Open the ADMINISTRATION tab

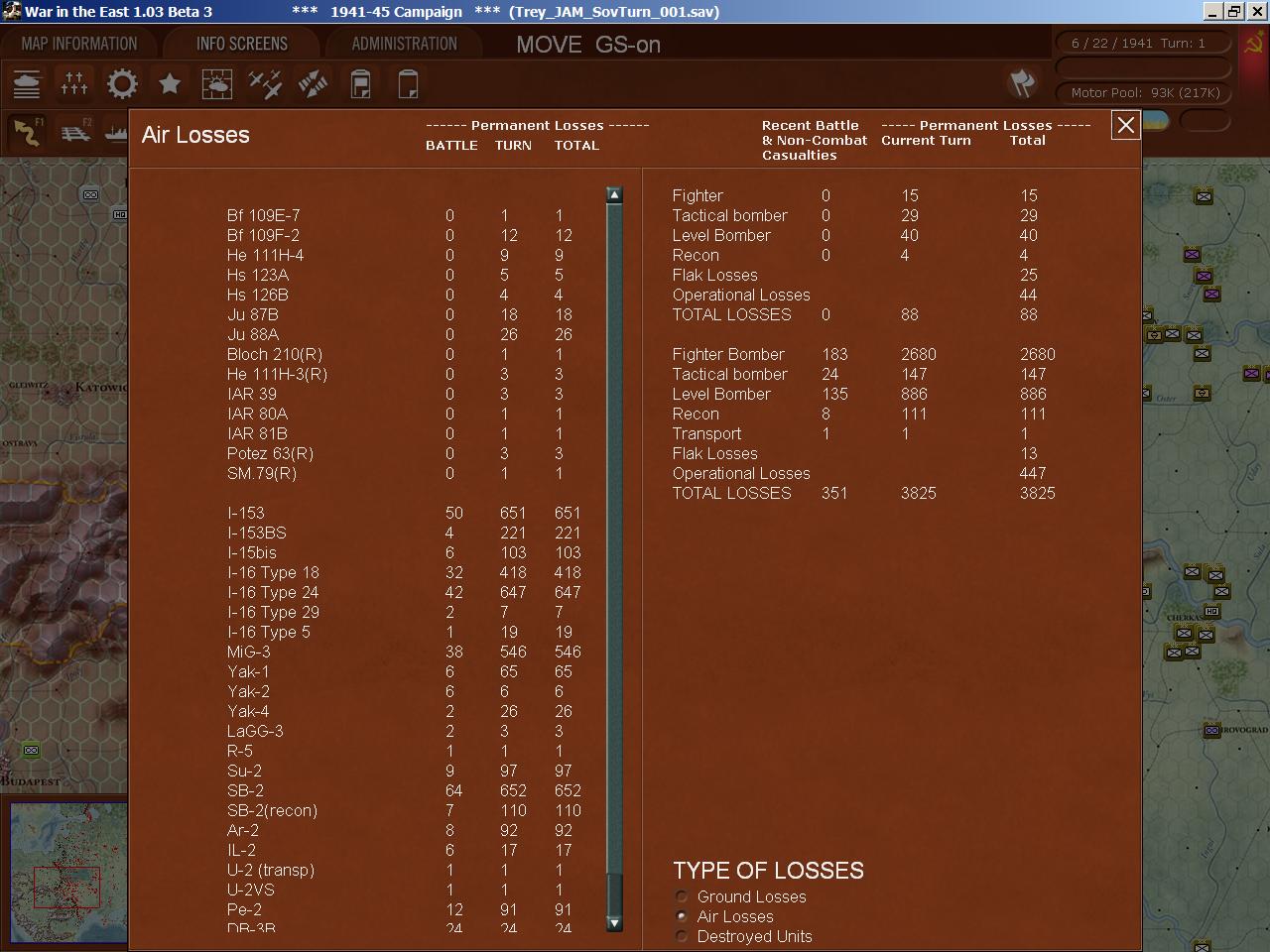click(405, 44)
